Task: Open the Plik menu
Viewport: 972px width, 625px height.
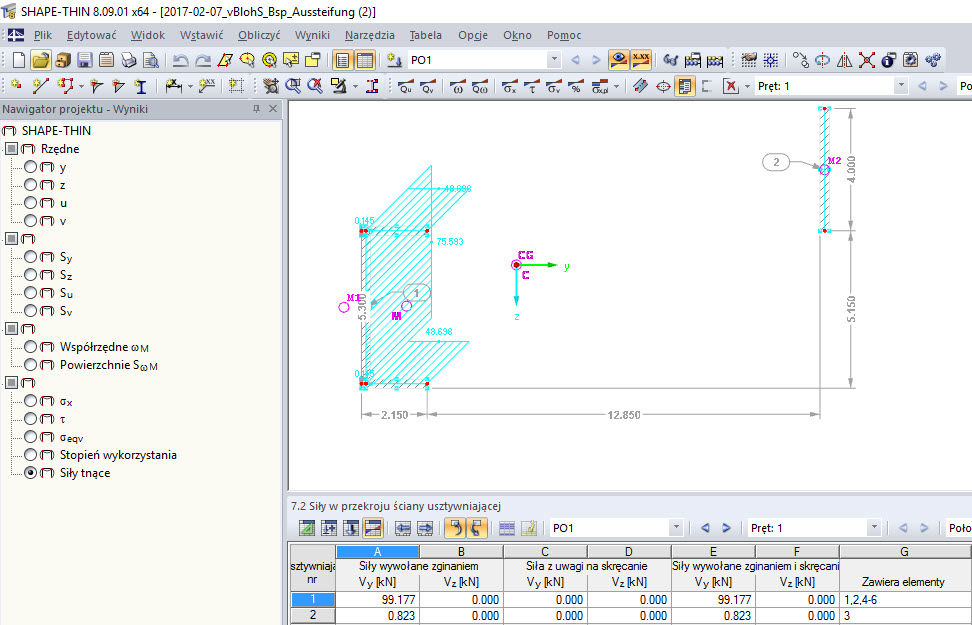Action: [x=43, y=35]
